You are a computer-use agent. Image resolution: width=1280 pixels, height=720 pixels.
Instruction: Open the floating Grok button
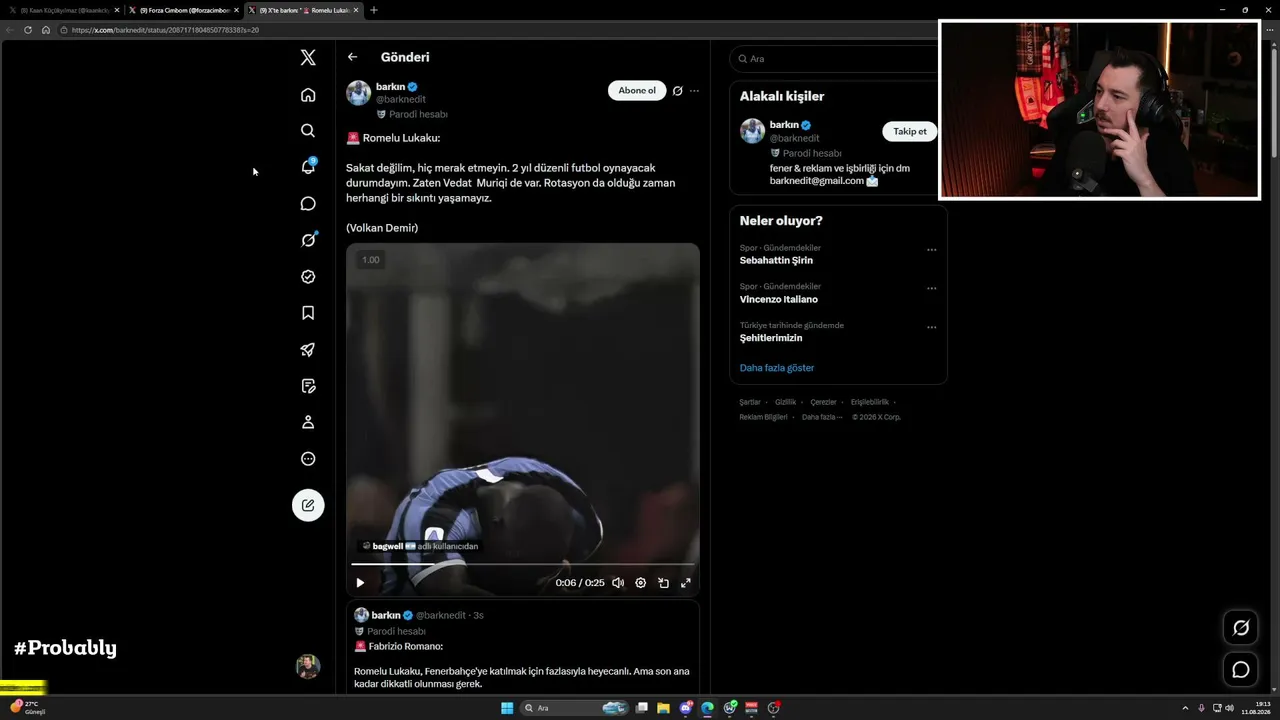pyautogui.click(x=1241, y=628)
